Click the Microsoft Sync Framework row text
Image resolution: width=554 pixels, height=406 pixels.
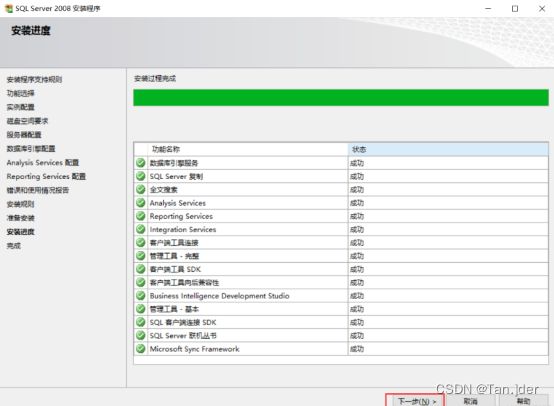[195, 349]
